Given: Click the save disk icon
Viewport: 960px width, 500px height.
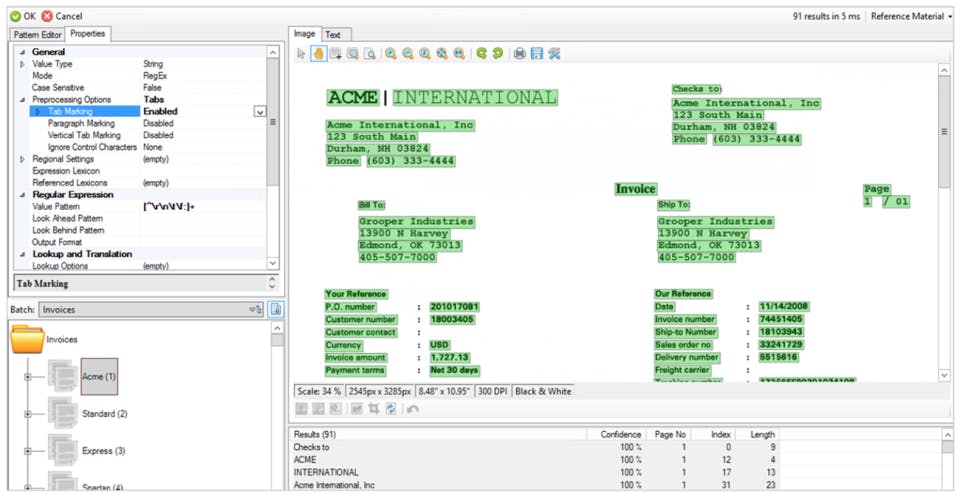Looking at the screenshot, I should (537, 54).
